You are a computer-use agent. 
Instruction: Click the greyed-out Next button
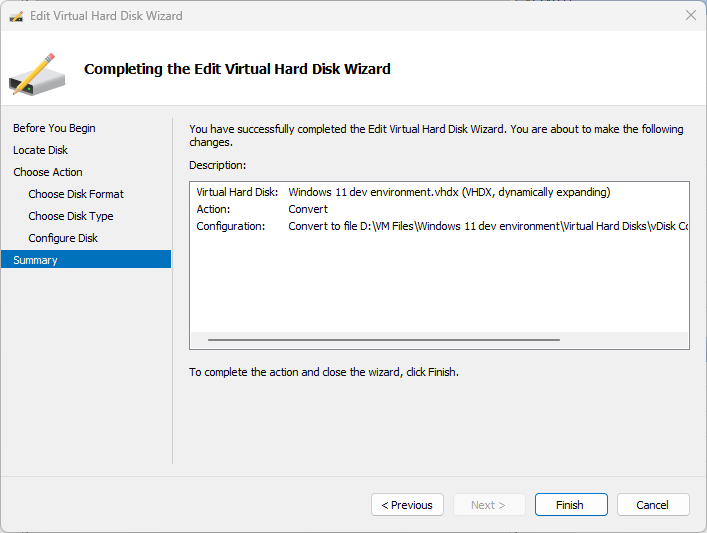point(489,505)
